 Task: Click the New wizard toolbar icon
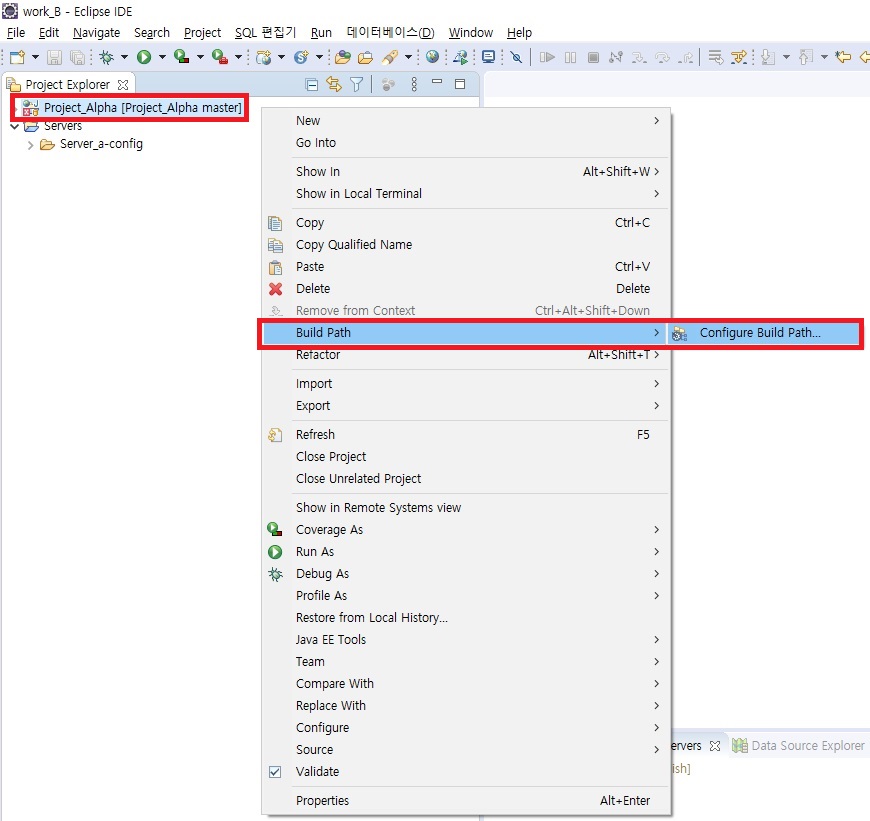point(18,57)
